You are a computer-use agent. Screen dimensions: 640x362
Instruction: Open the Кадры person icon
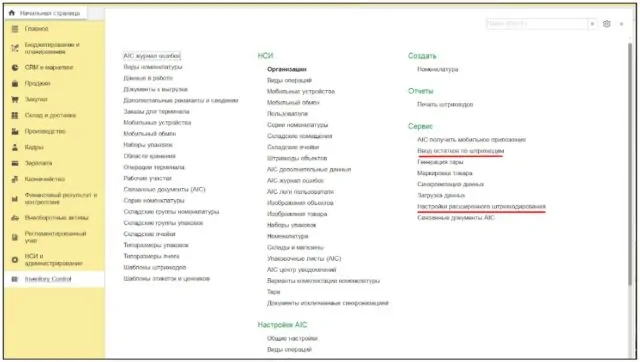tap(15, 147)
